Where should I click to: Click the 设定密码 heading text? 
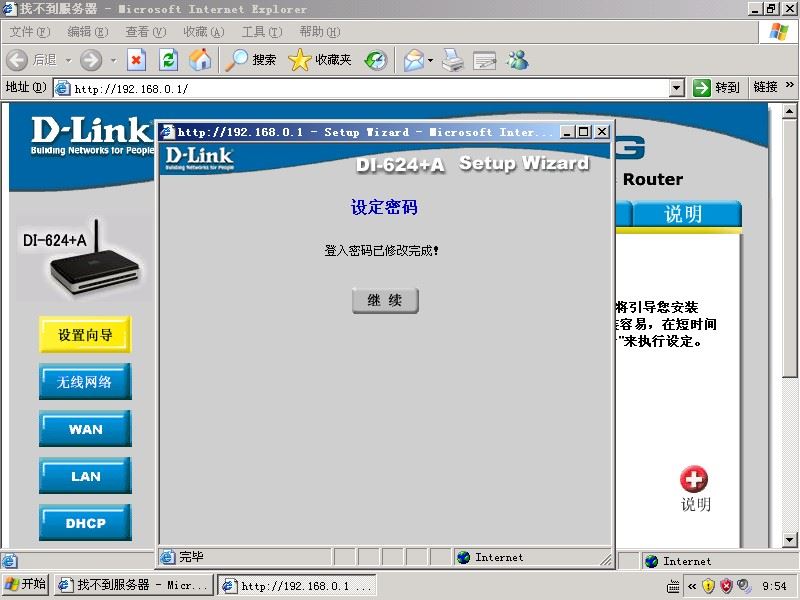pos(384,207)
